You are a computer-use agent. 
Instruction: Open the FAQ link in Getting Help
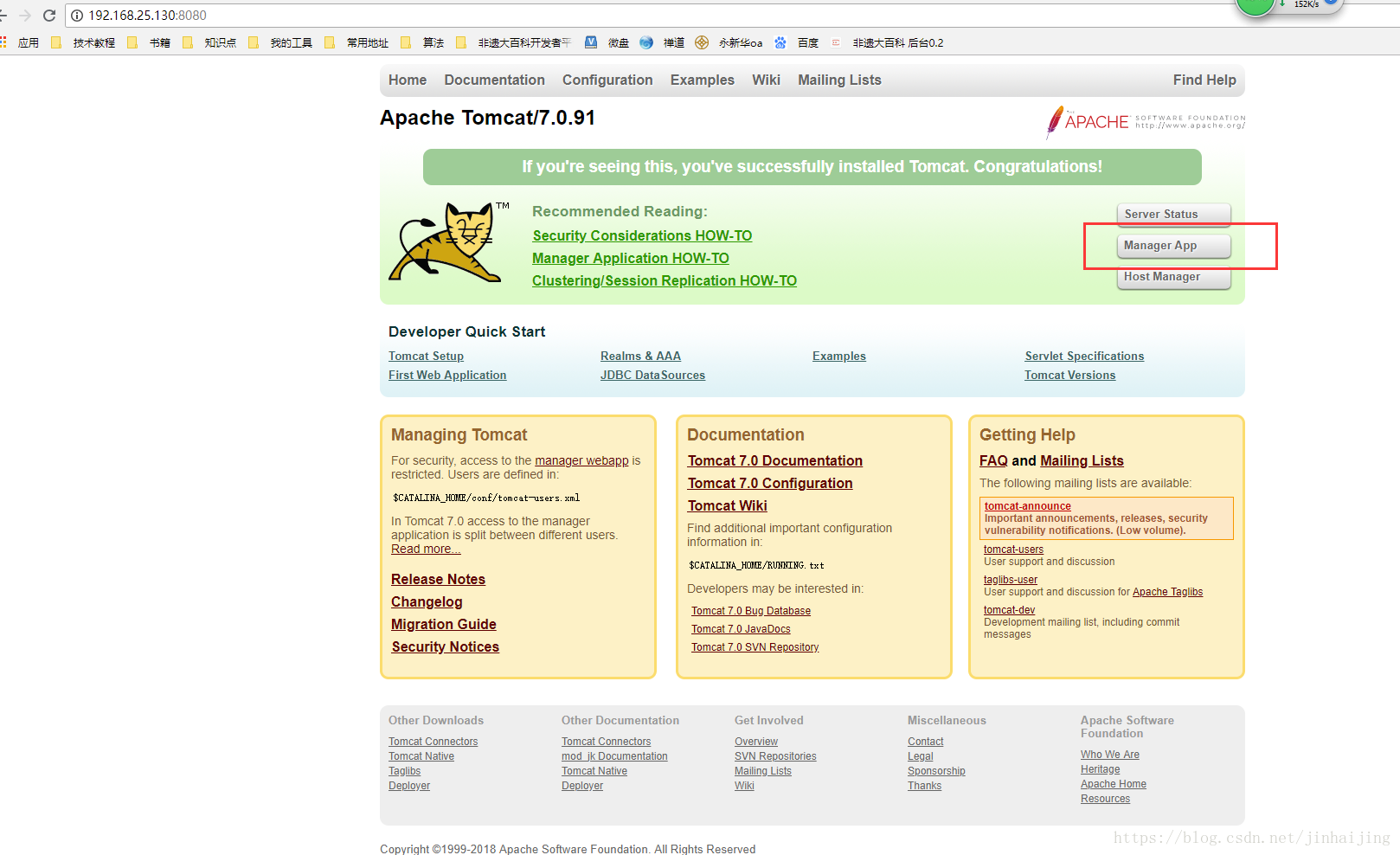[x=993, y=460]
